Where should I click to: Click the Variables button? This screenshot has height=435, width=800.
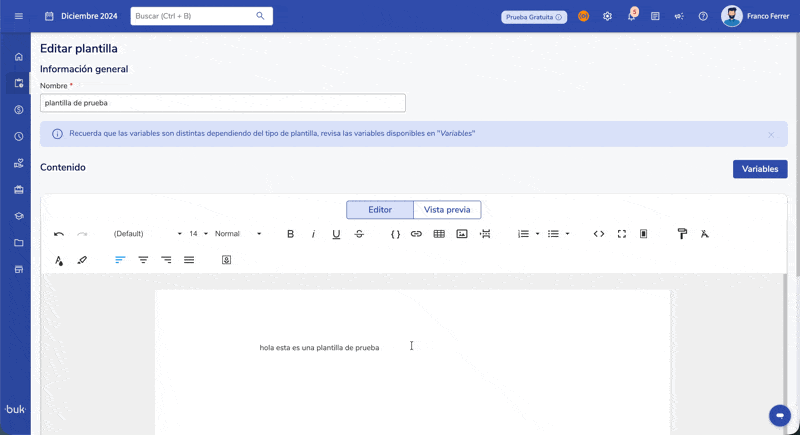click(759, 169)
